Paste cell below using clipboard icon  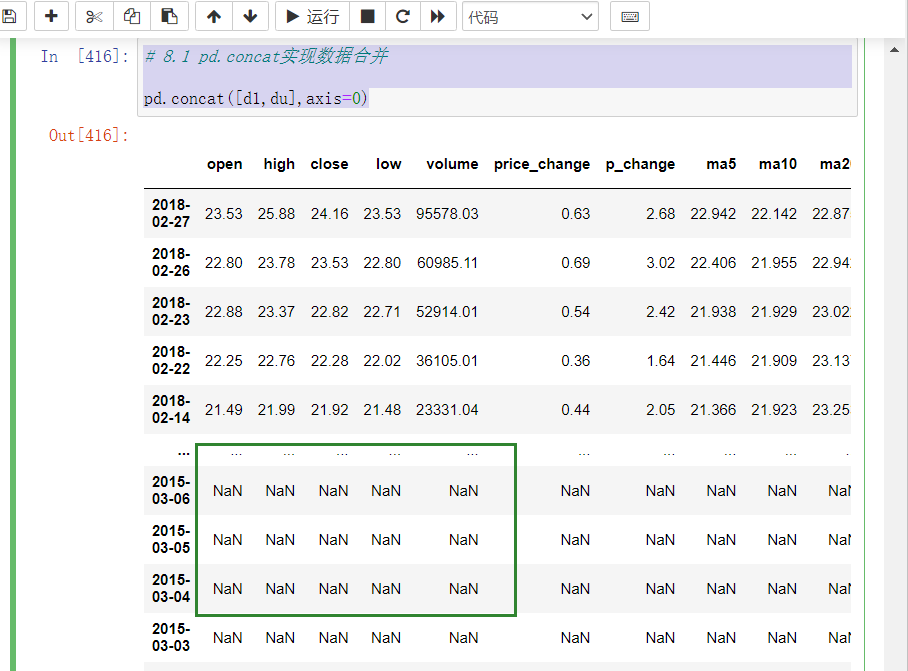coord(169,16)
